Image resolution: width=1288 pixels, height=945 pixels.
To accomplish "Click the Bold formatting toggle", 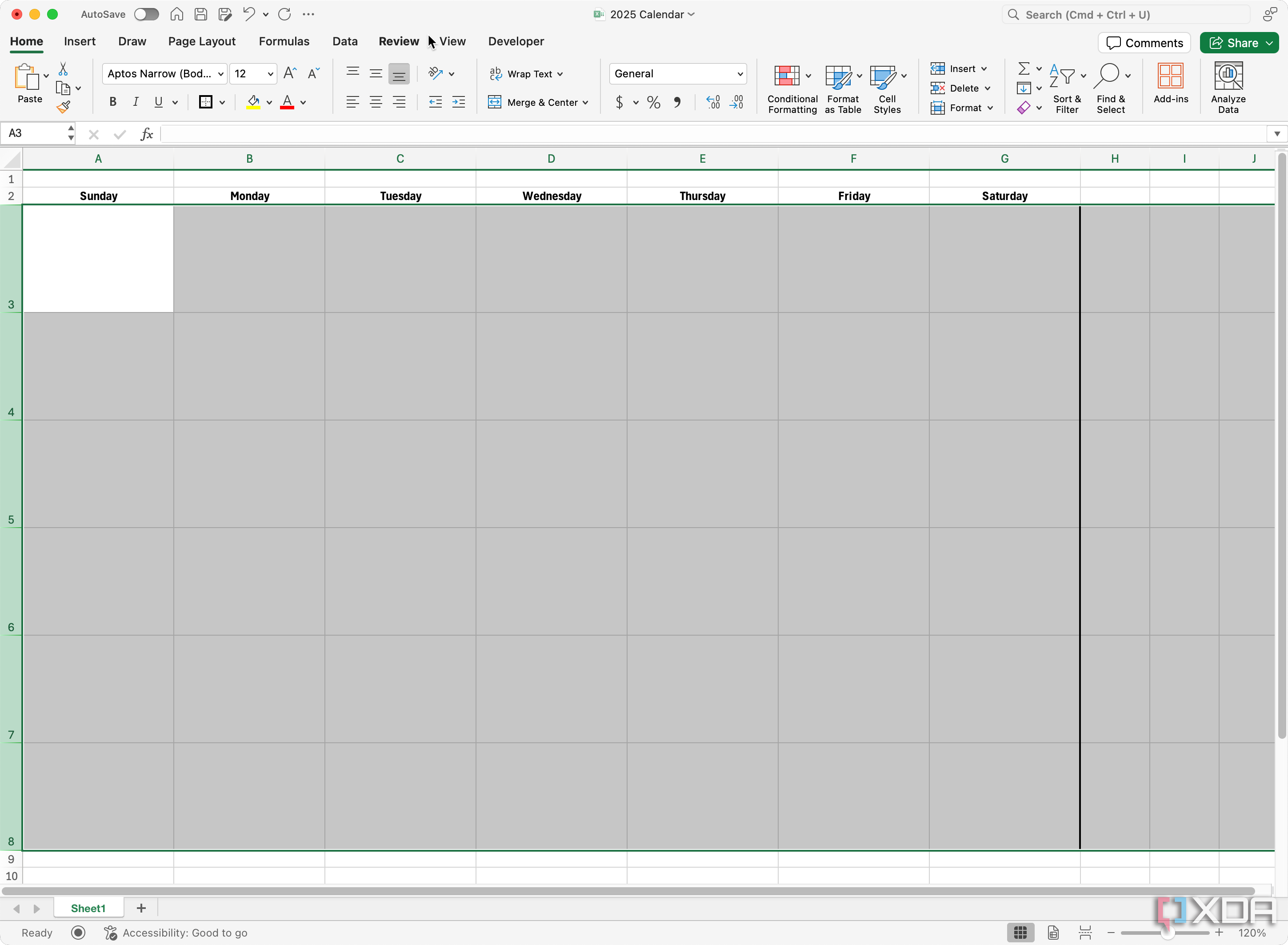I will click(x=113, y=102).
